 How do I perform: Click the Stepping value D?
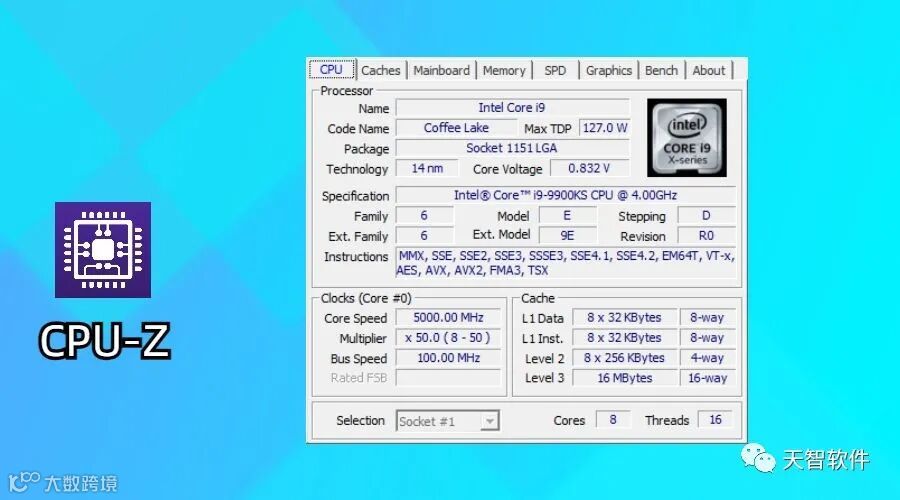pos(707,216)
